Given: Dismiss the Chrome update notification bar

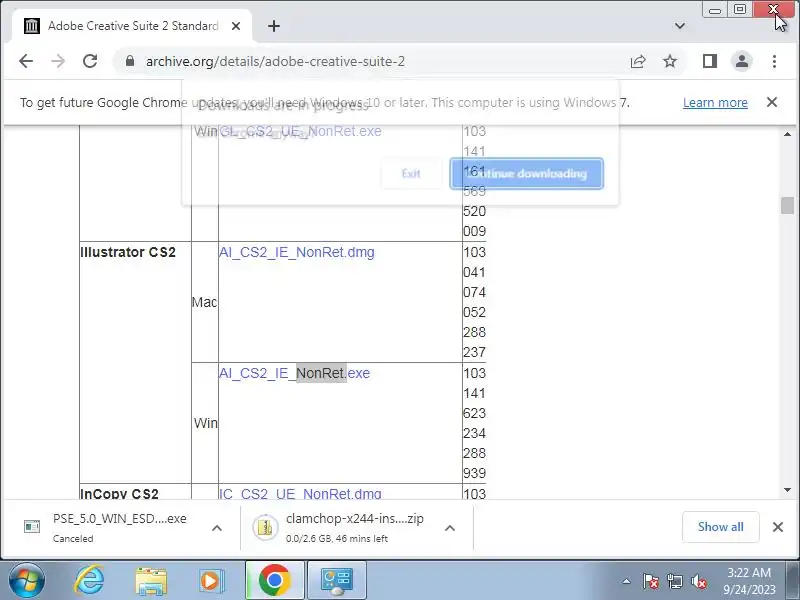Looking at the screenshot, I should pyautogui.click(x=772, y=102).
